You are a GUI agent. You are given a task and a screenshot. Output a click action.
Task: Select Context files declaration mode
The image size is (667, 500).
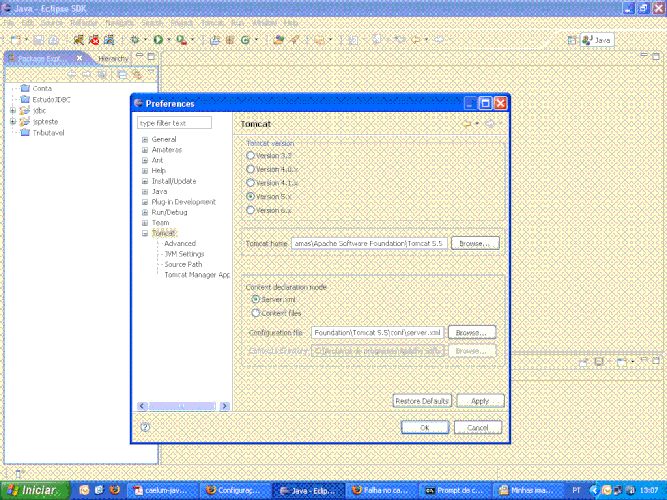point(256,313)
